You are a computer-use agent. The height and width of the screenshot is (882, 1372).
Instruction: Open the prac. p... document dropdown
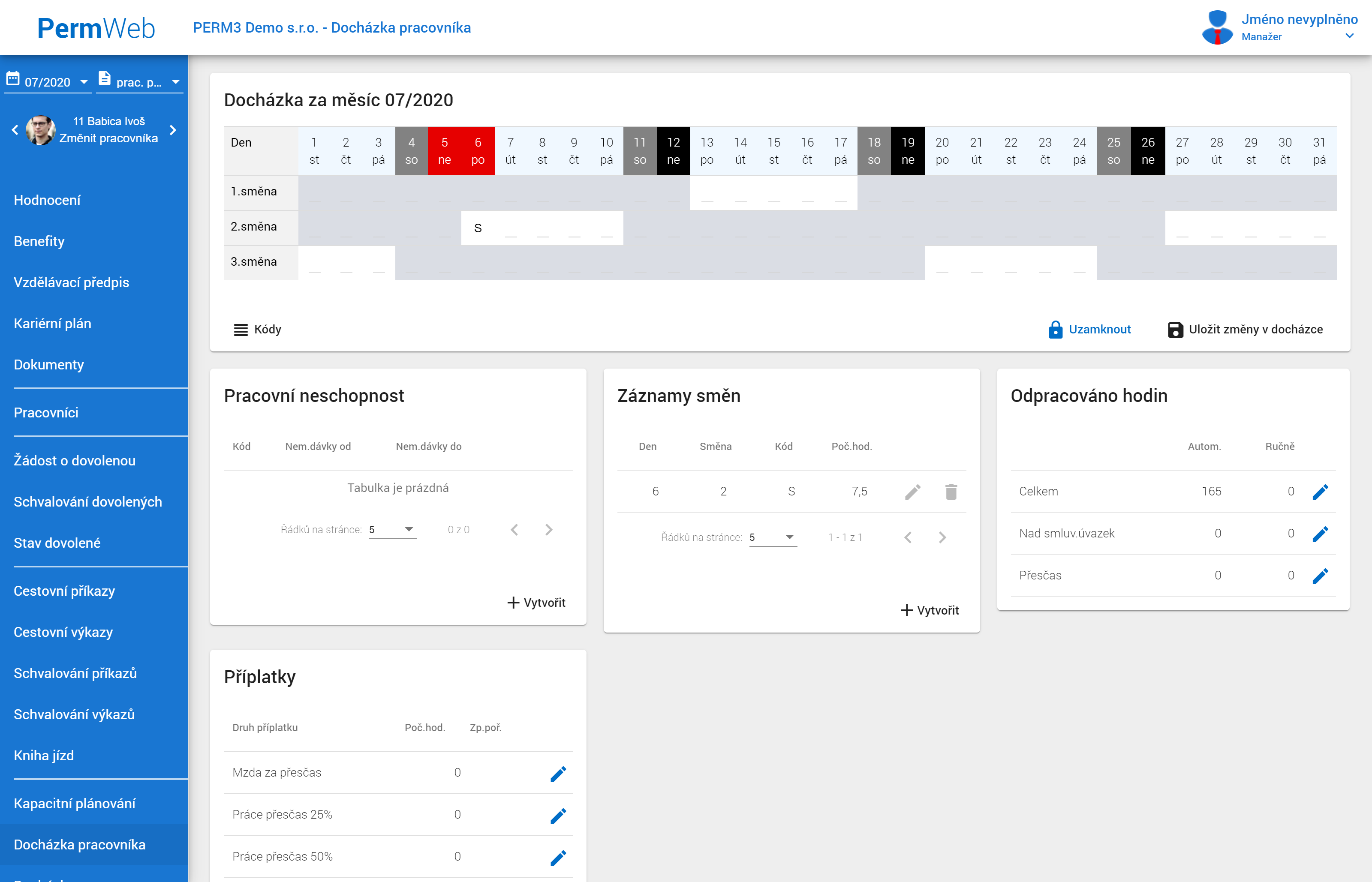140,82
